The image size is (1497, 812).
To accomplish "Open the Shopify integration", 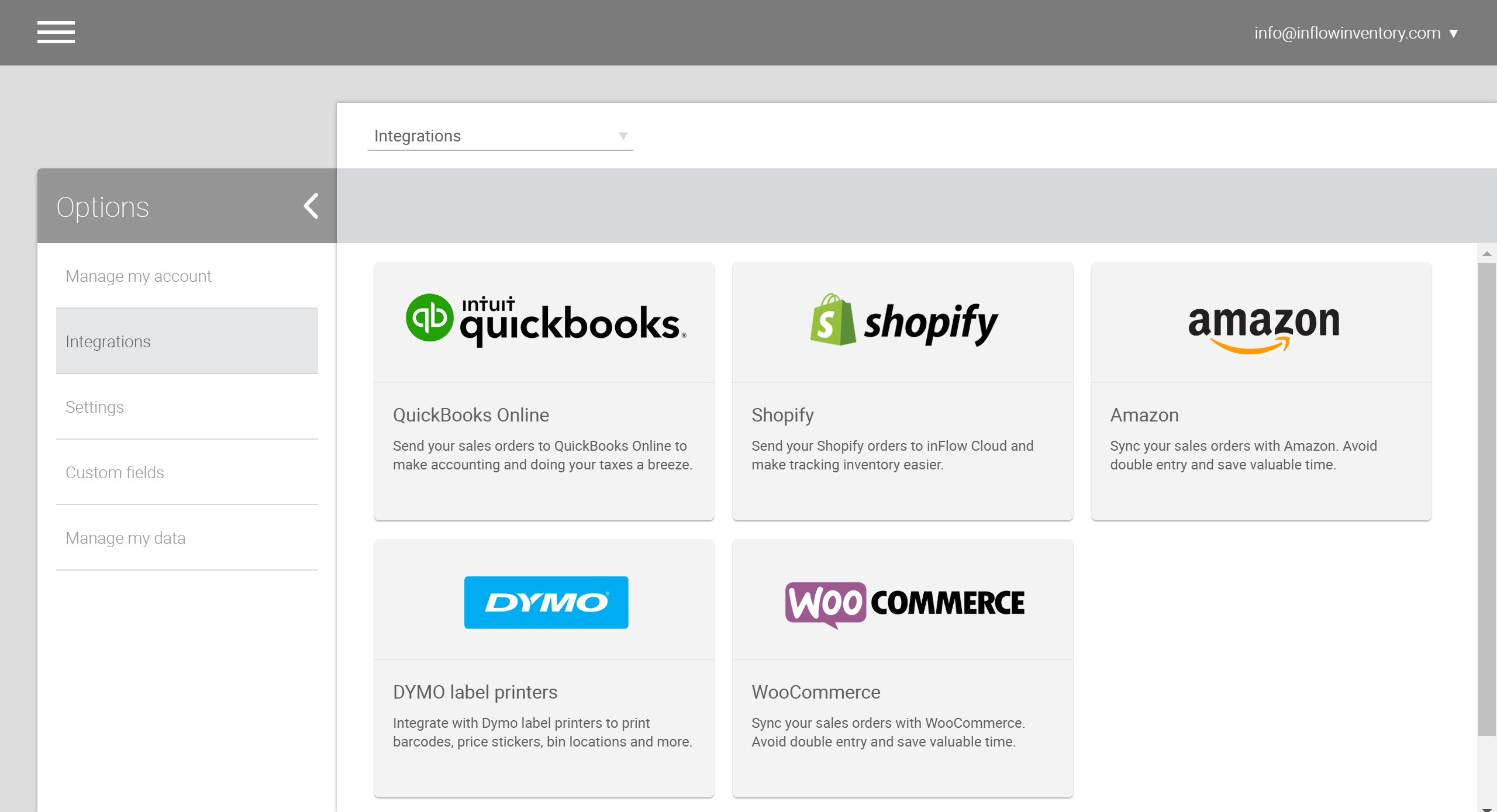I will pyautogui.click(x=902, y=415).
